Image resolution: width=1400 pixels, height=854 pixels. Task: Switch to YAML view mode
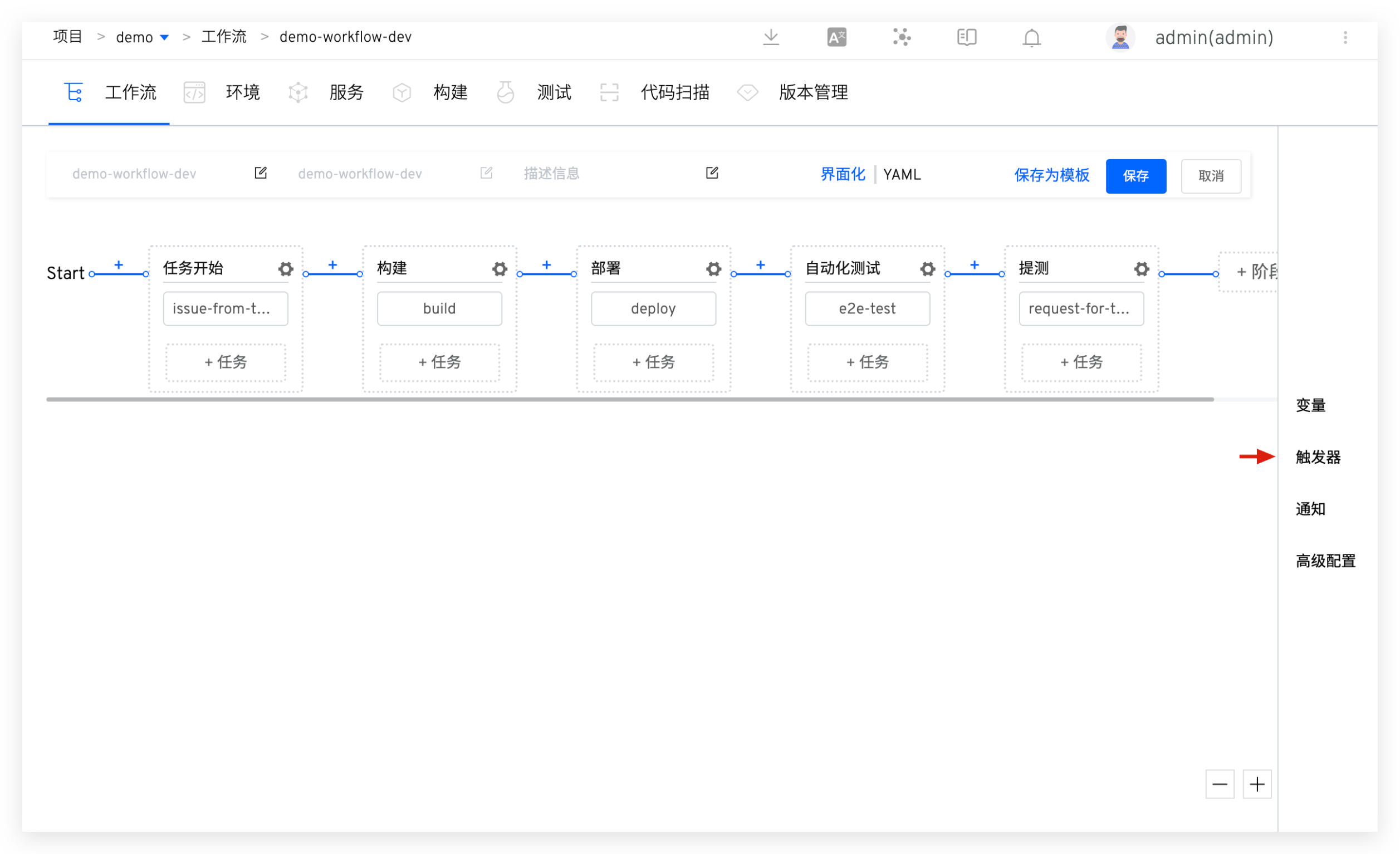pyautogui.click(x=902, y=174)
